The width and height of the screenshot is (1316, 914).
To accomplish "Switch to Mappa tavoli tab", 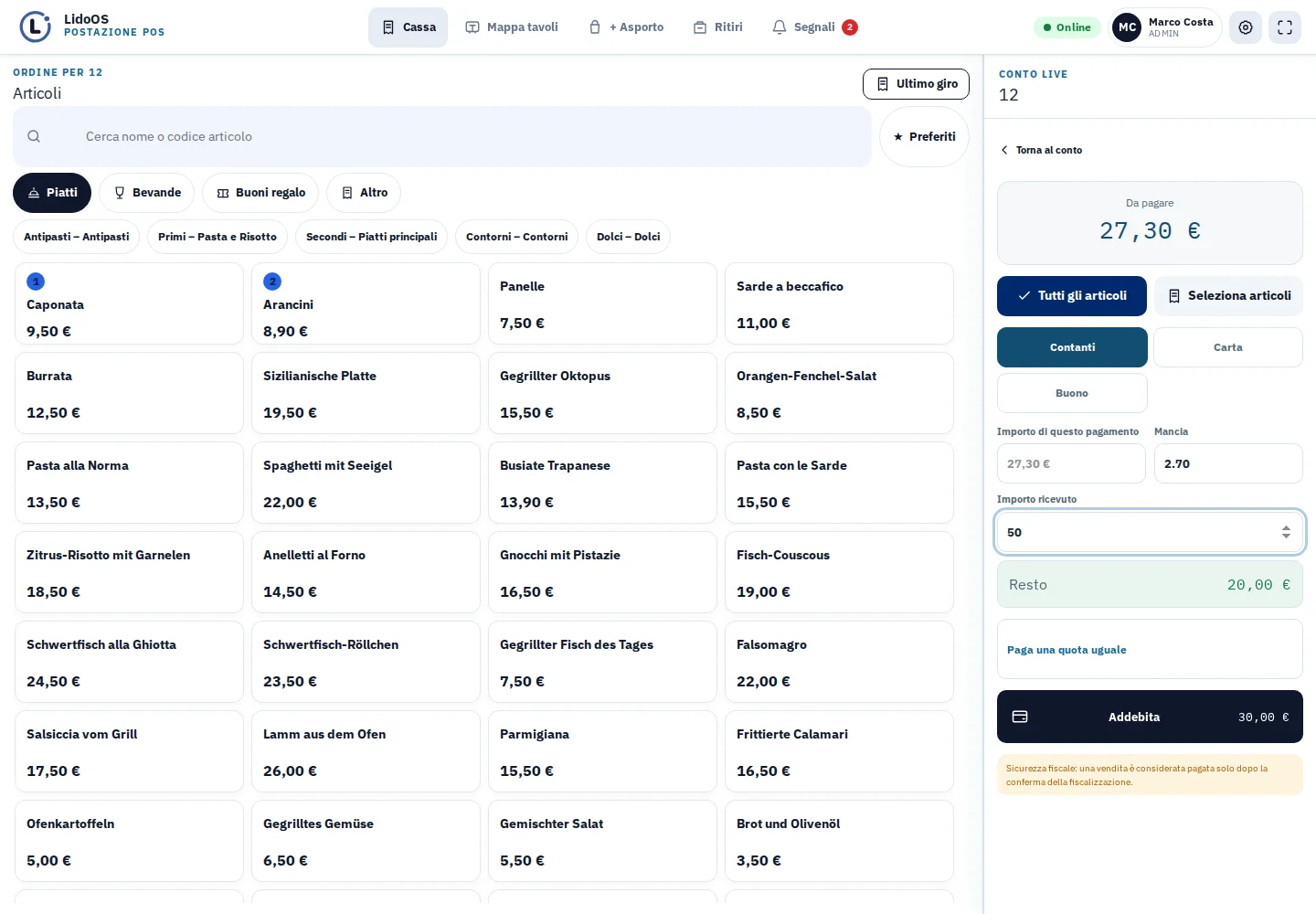I will [x=512, y=27].
